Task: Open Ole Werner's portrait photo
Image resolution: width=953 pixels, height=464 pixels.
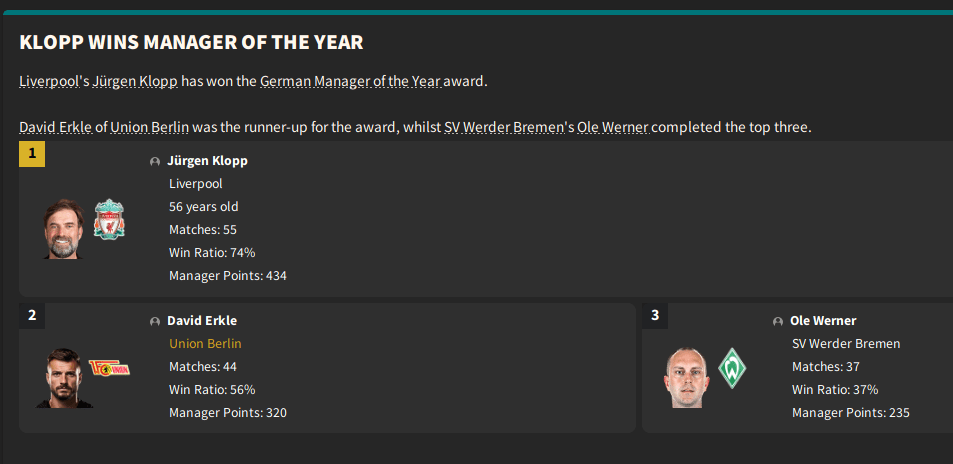Action: (x=687, y=377)
